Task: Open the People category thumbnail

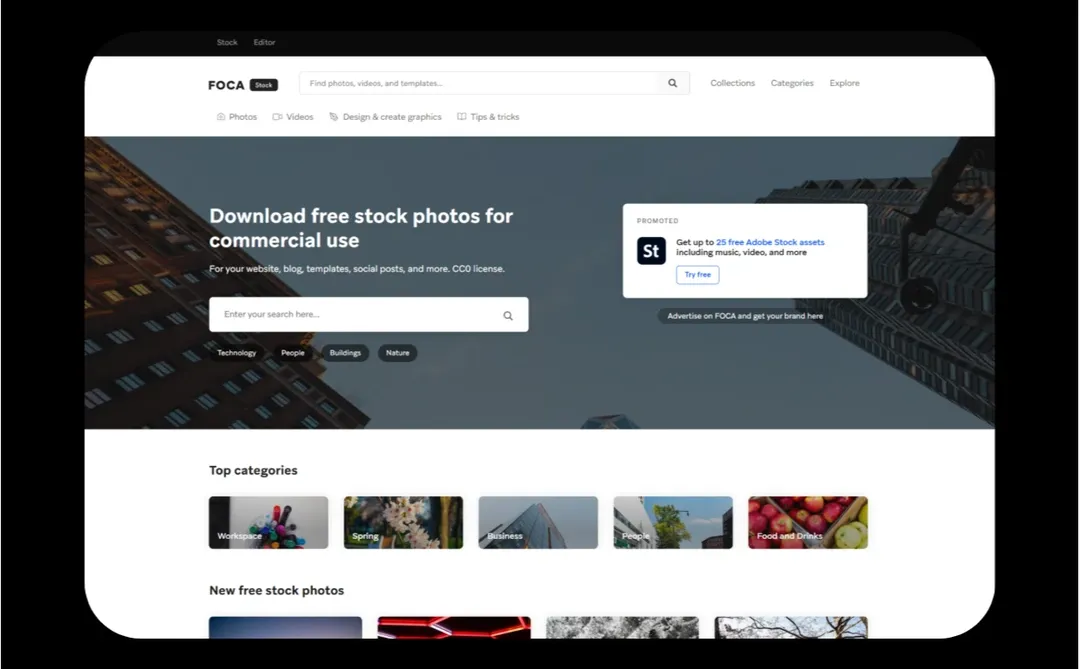Action: [673, 523]
